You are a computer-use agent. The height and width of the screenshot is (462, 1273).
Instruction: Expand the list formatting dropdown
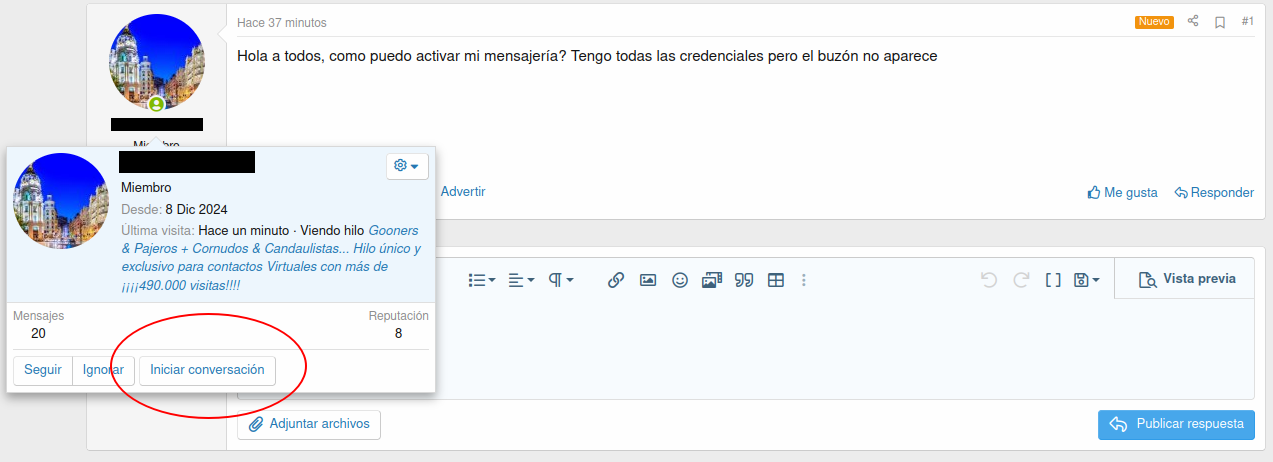[x=482, y=281]
